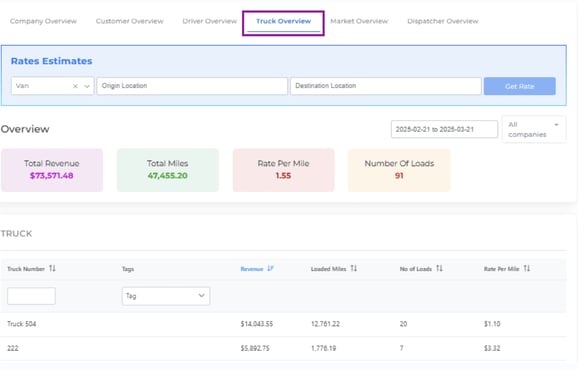Click loads count 20 for Truck 504

pyautogui.click(x=403, y=324)
